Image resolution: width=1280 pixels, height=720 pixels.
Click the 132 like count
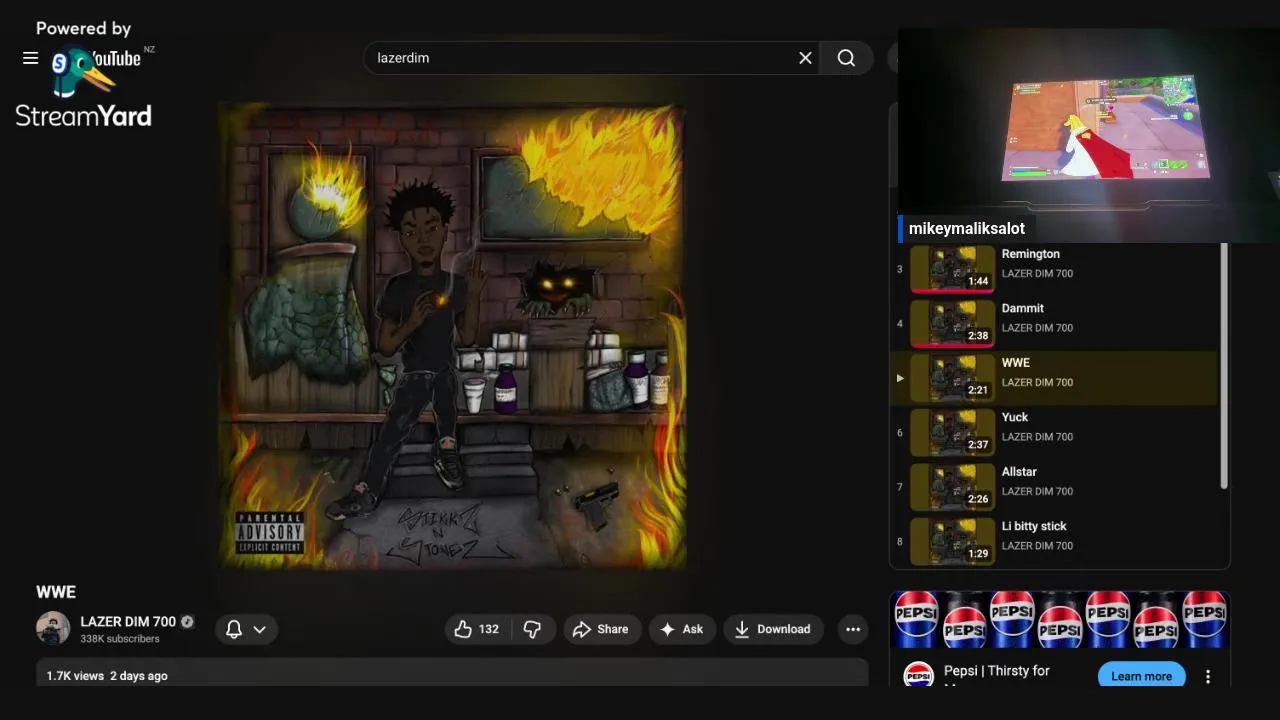488,629
